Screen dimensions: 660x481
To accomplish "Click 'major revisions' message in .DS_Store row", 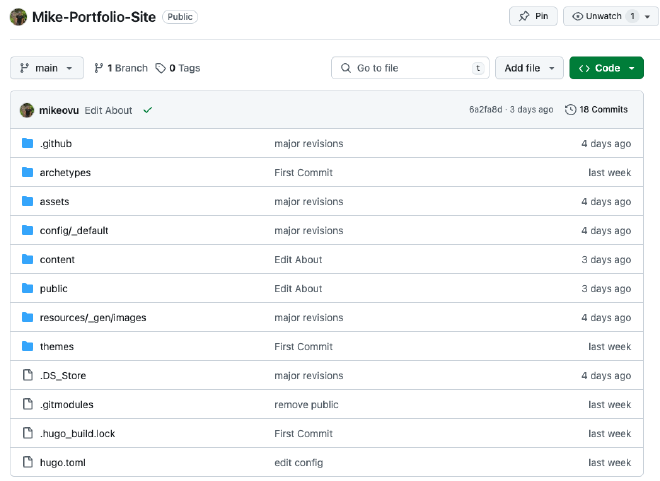I will (309, 376).
